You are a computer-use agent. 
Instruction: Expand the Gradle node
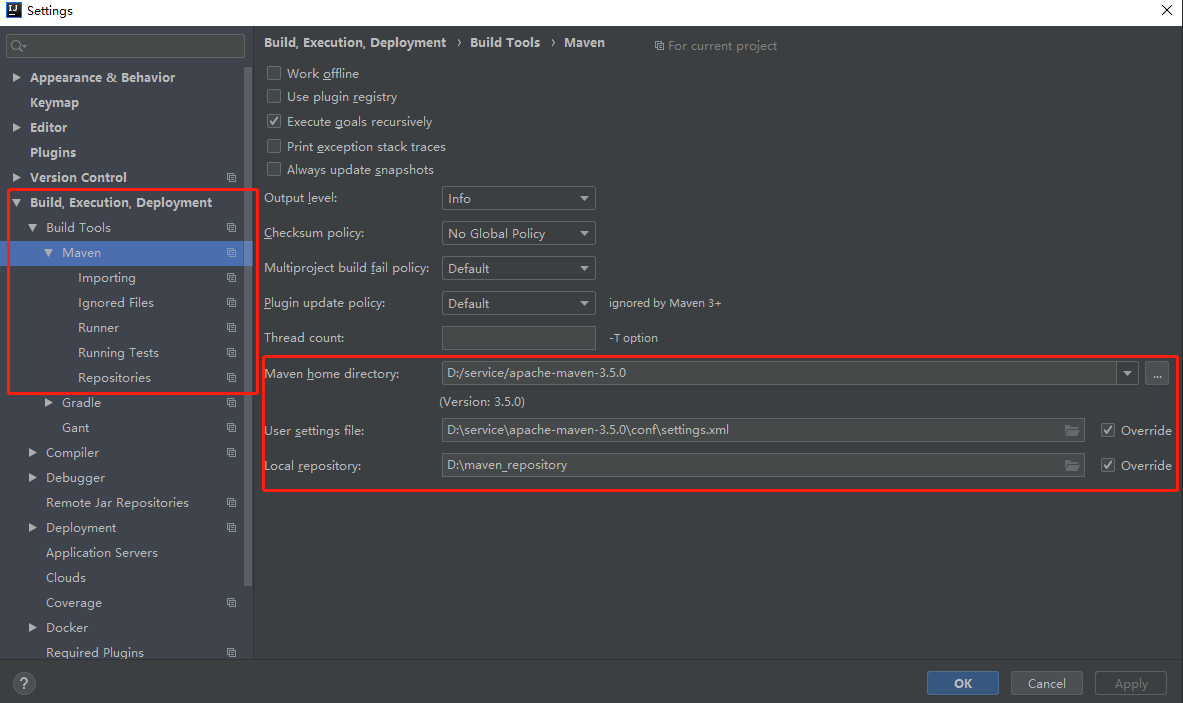pos(48,403)
